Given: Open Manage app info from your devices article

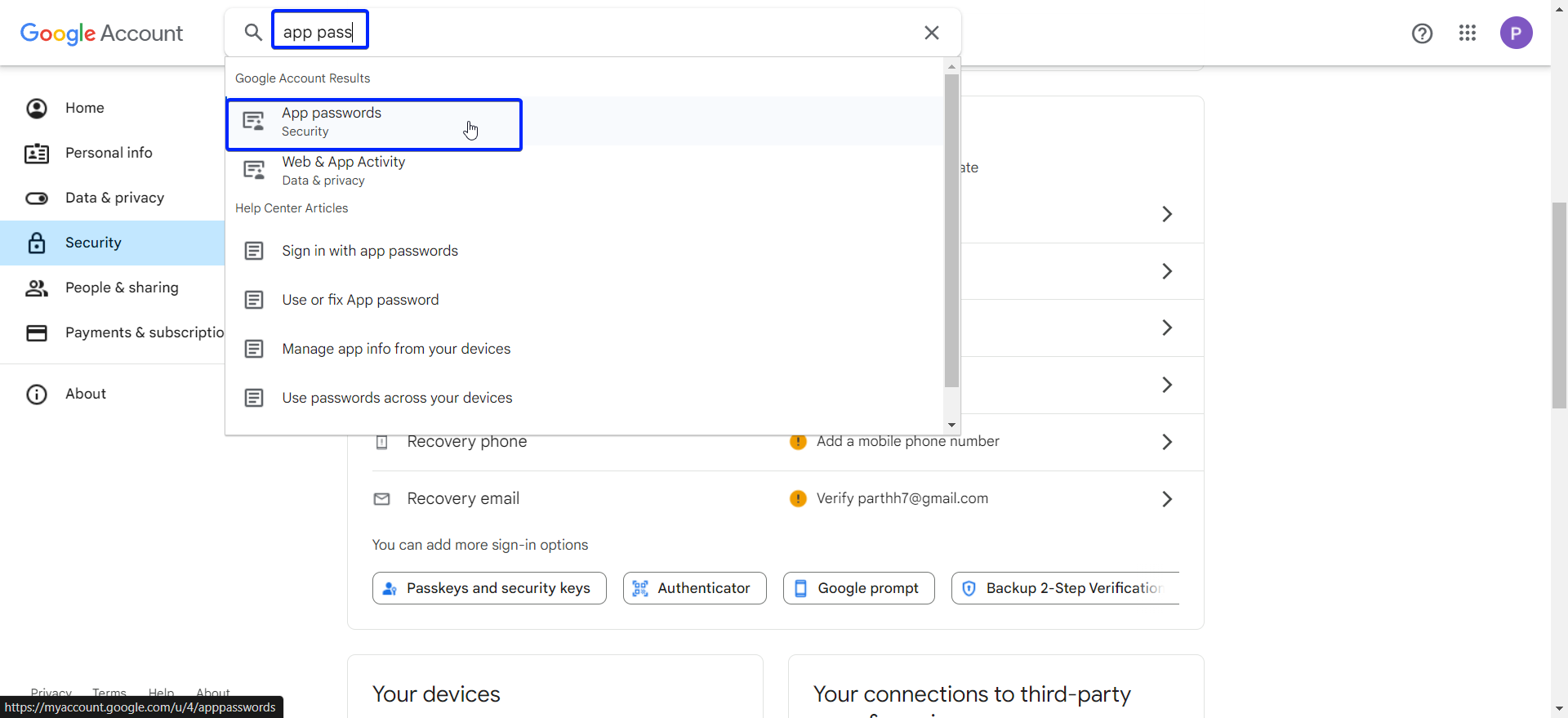Looking at the screenshot, I should (x=585, y=349).
